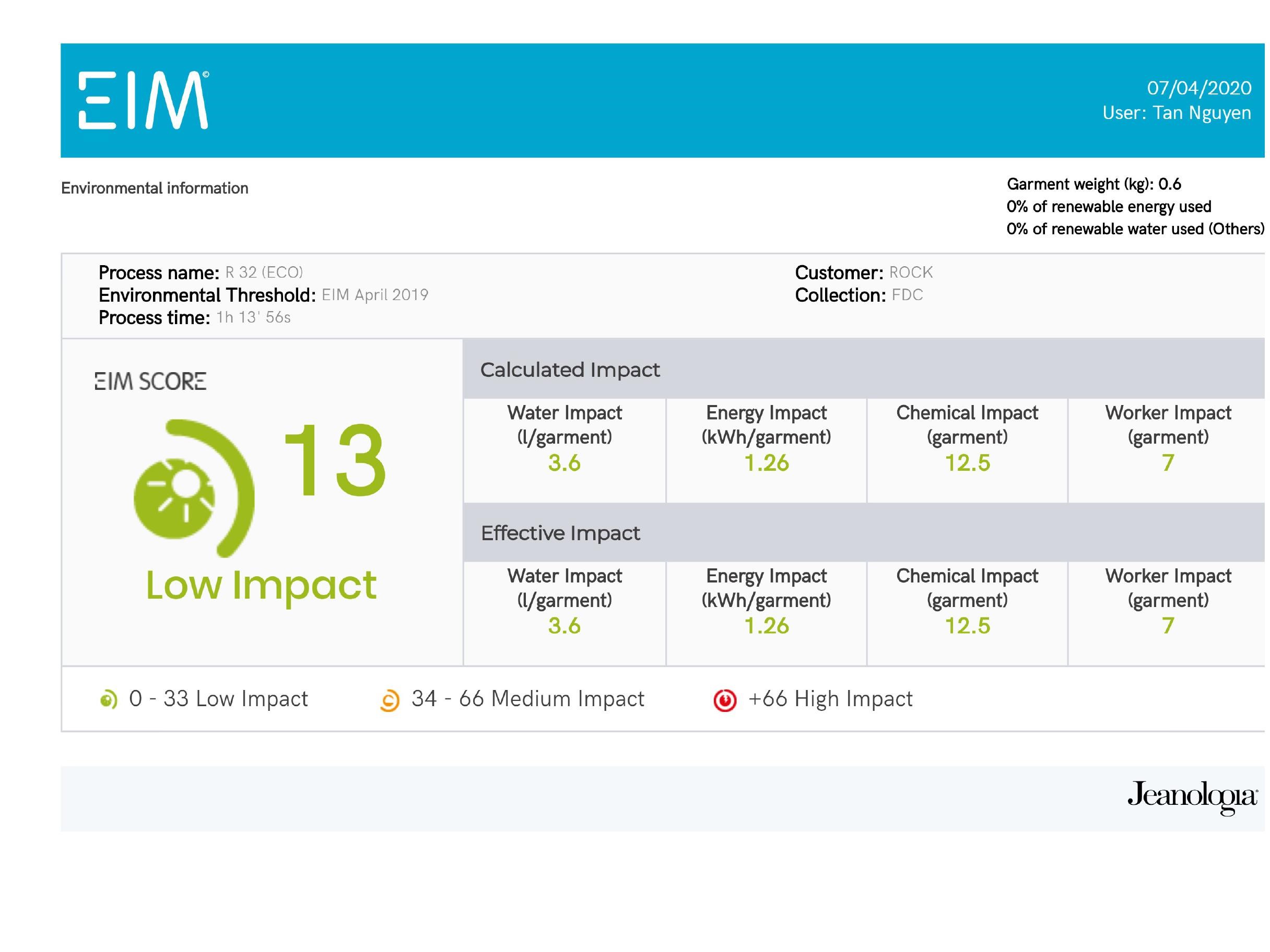Click the green EIM score gauge icon
This screenshot has height=952, width=1270.
[194, 489]
